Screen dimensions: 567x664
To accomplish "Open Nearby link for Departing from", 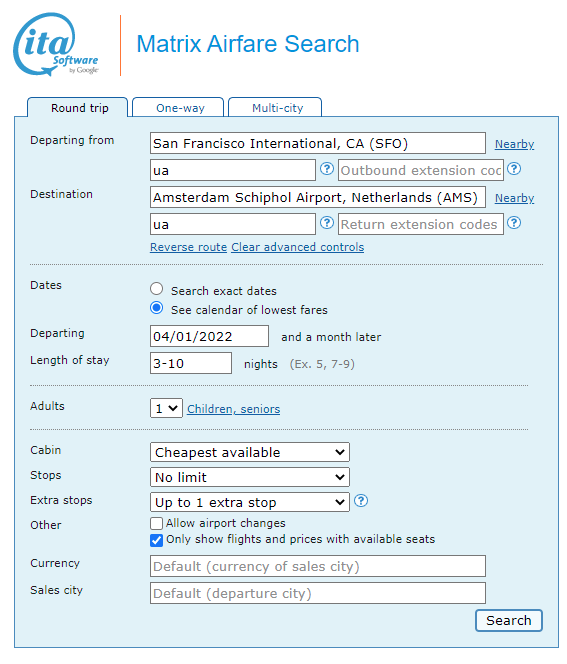I will click(514, 144).
